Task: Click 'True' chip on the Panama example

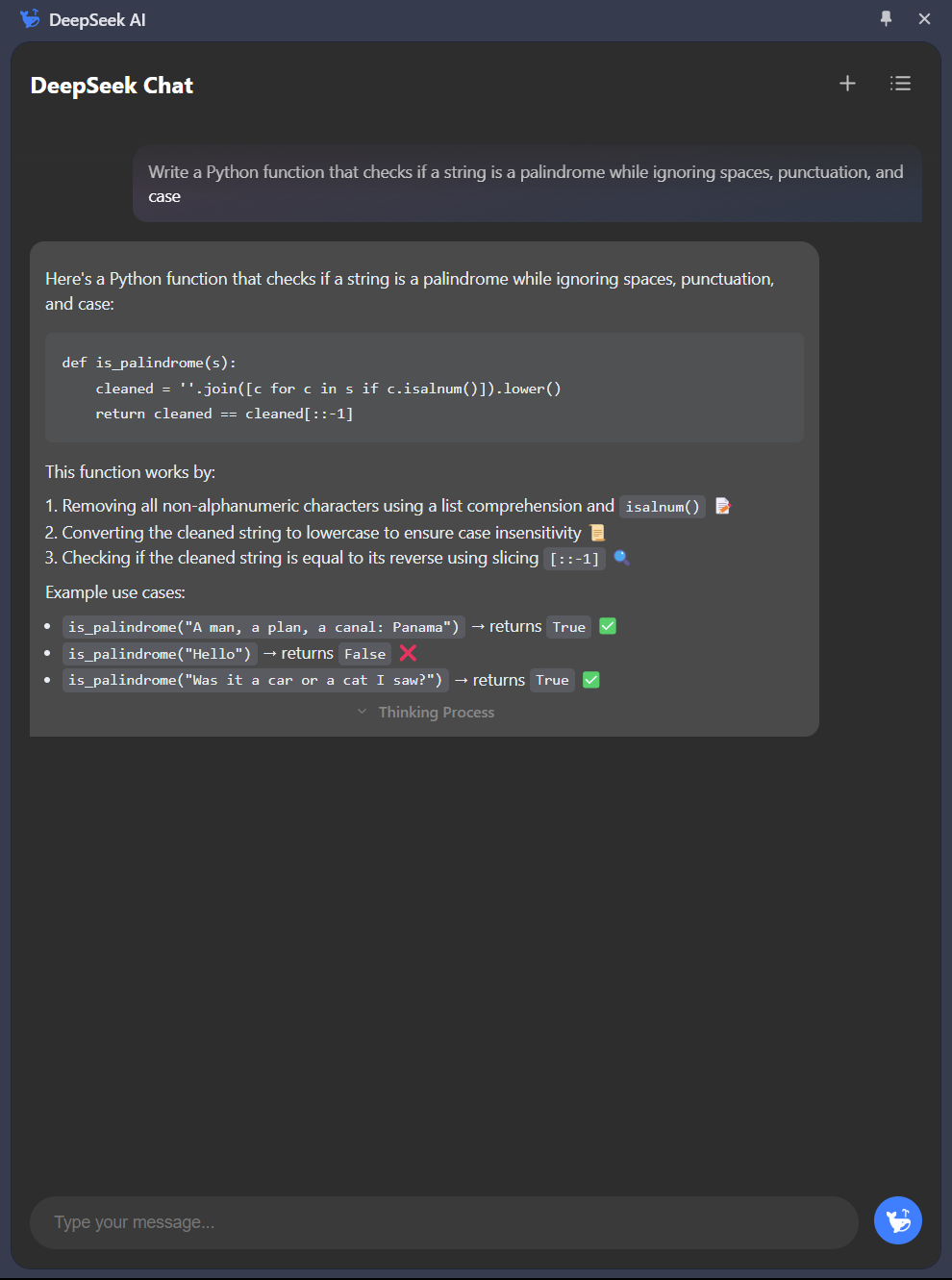Action: click(x=568, y=627)
